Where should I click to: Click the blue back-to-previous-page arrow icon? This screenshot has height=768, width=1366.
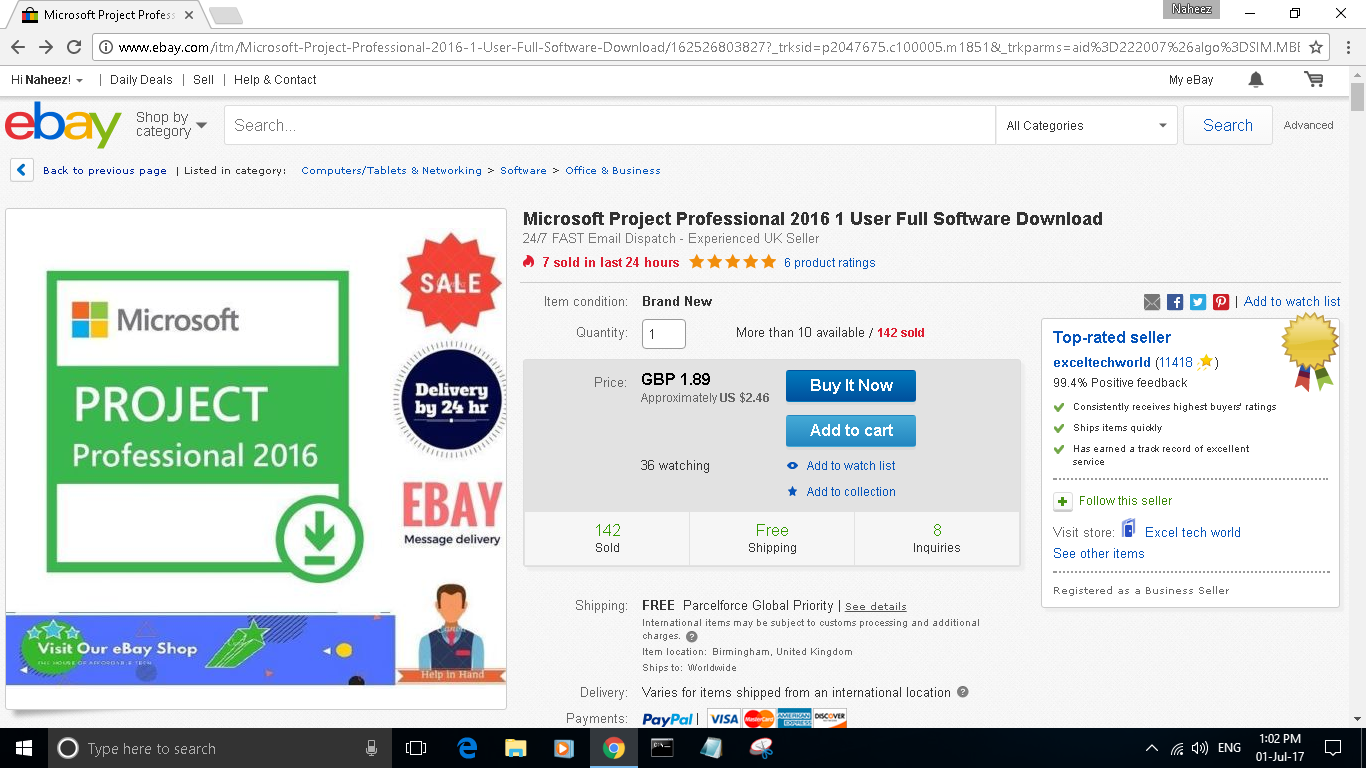point(21,170)
